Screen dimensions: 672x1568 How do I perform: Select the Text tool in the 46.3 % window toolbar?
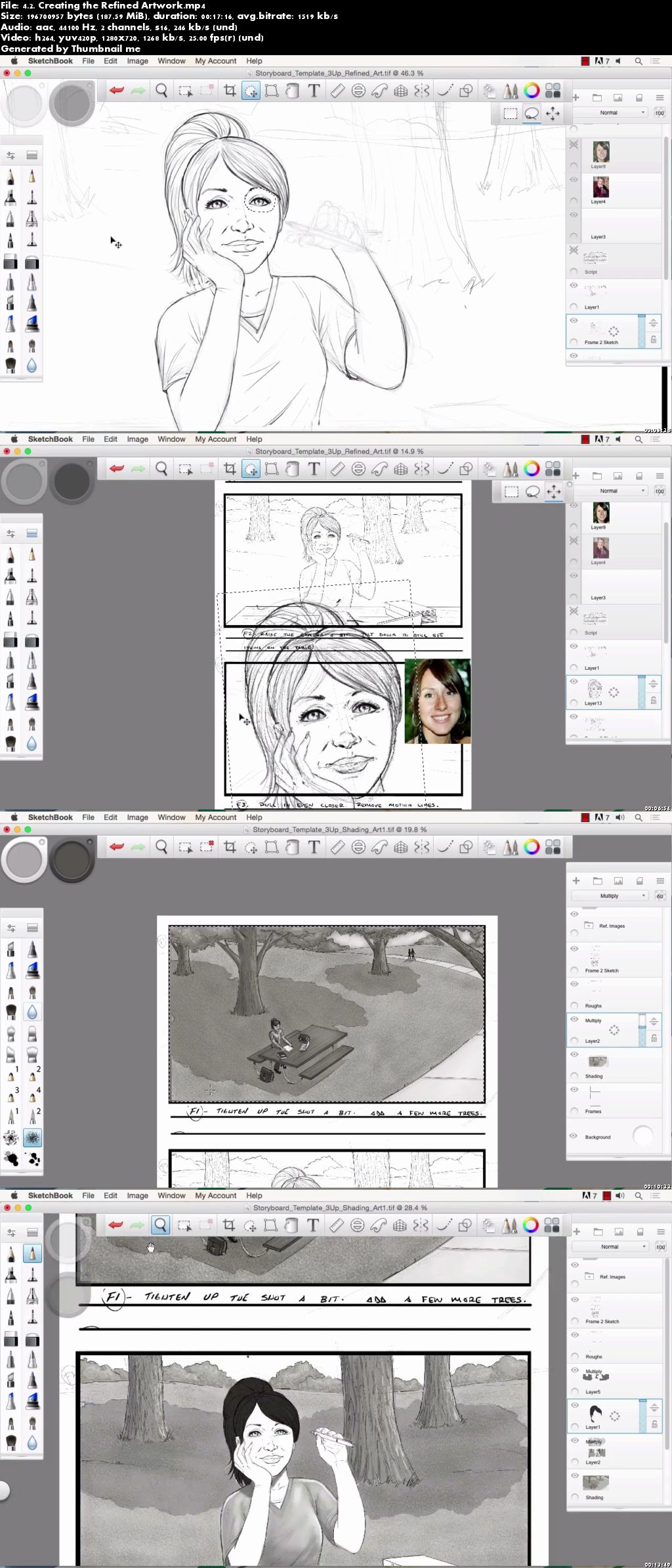(x=314, y=91)
